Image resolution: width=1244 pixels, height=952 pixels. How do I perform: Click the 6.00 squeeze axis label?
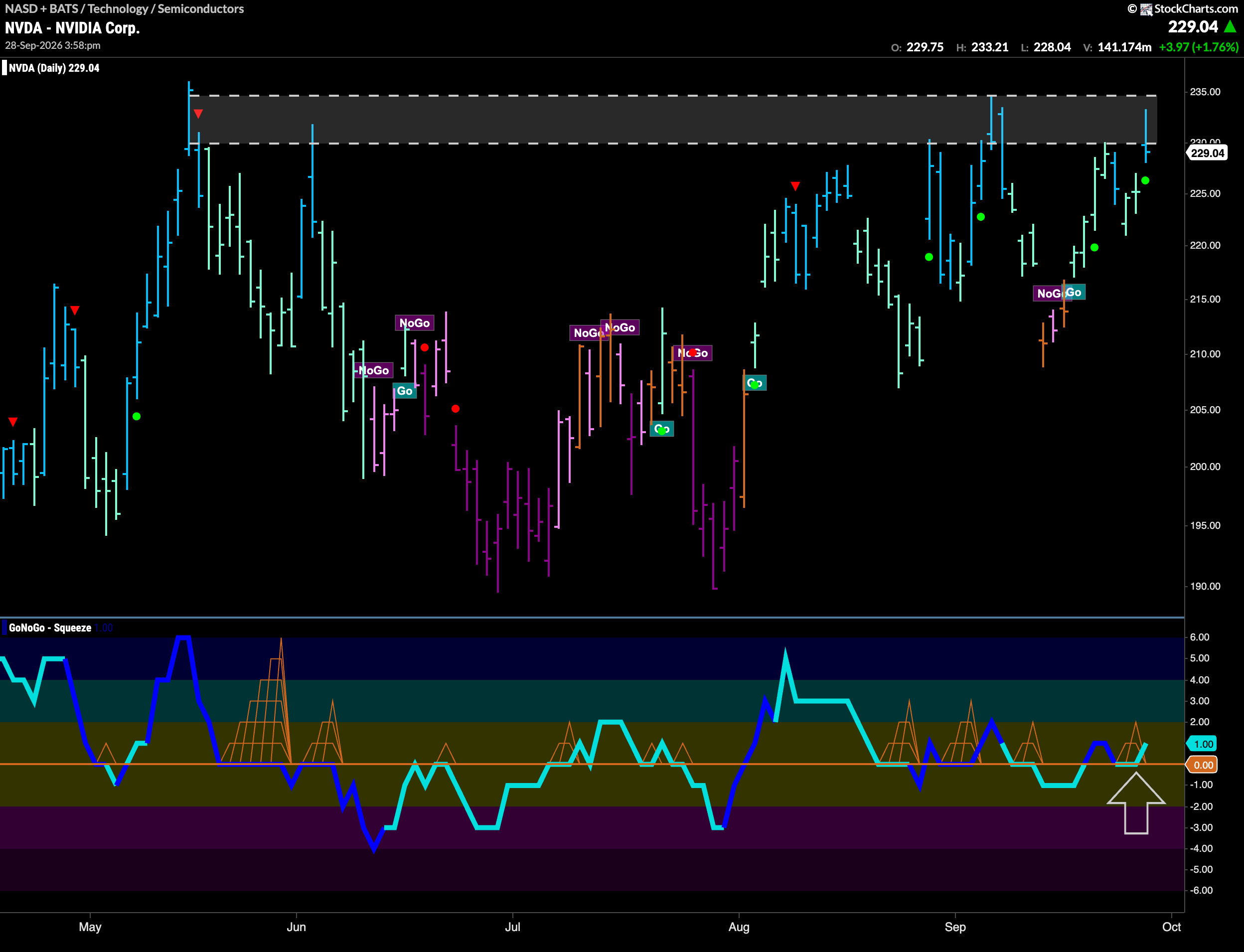pyautogui.click(x=1200, y=637)
